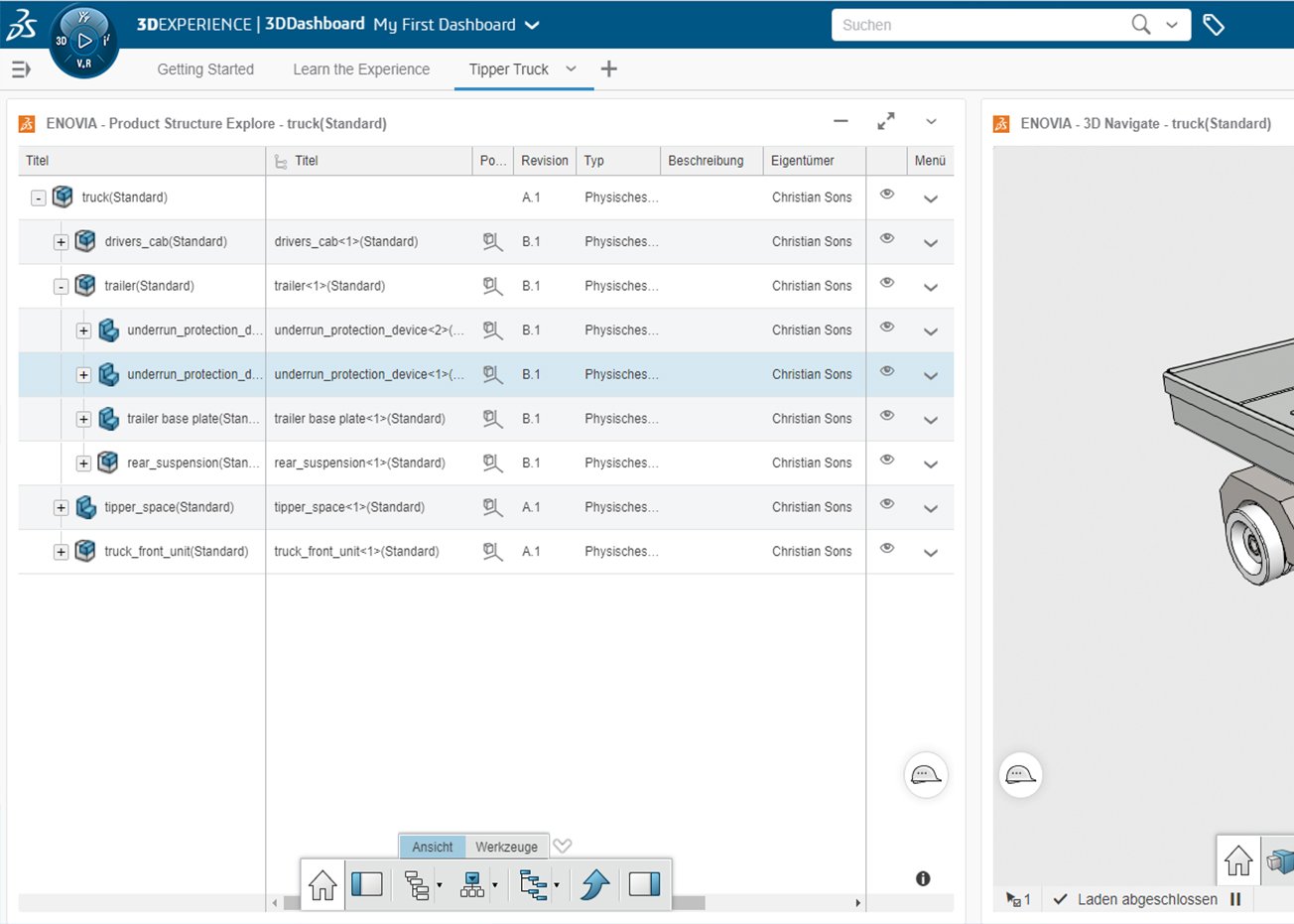Open the helmet assistant in Product Structure
This screenshot has height=924, width=1294.
click(x=925, y=774)
